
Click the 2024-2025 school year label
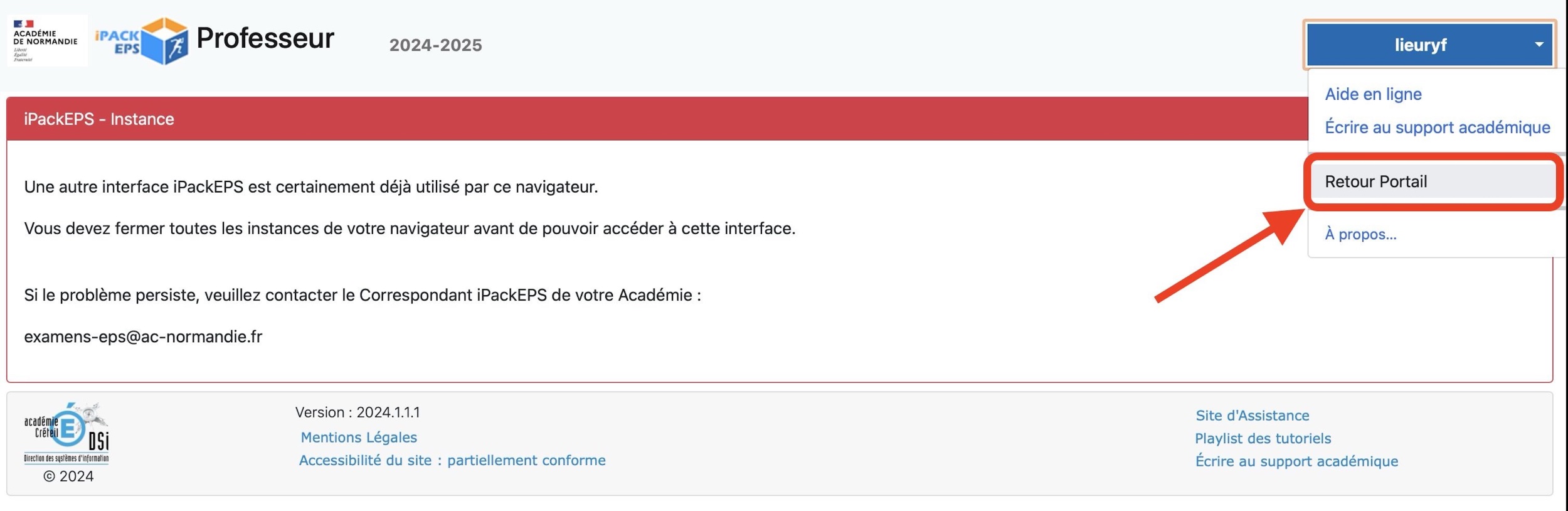[435, 45]
